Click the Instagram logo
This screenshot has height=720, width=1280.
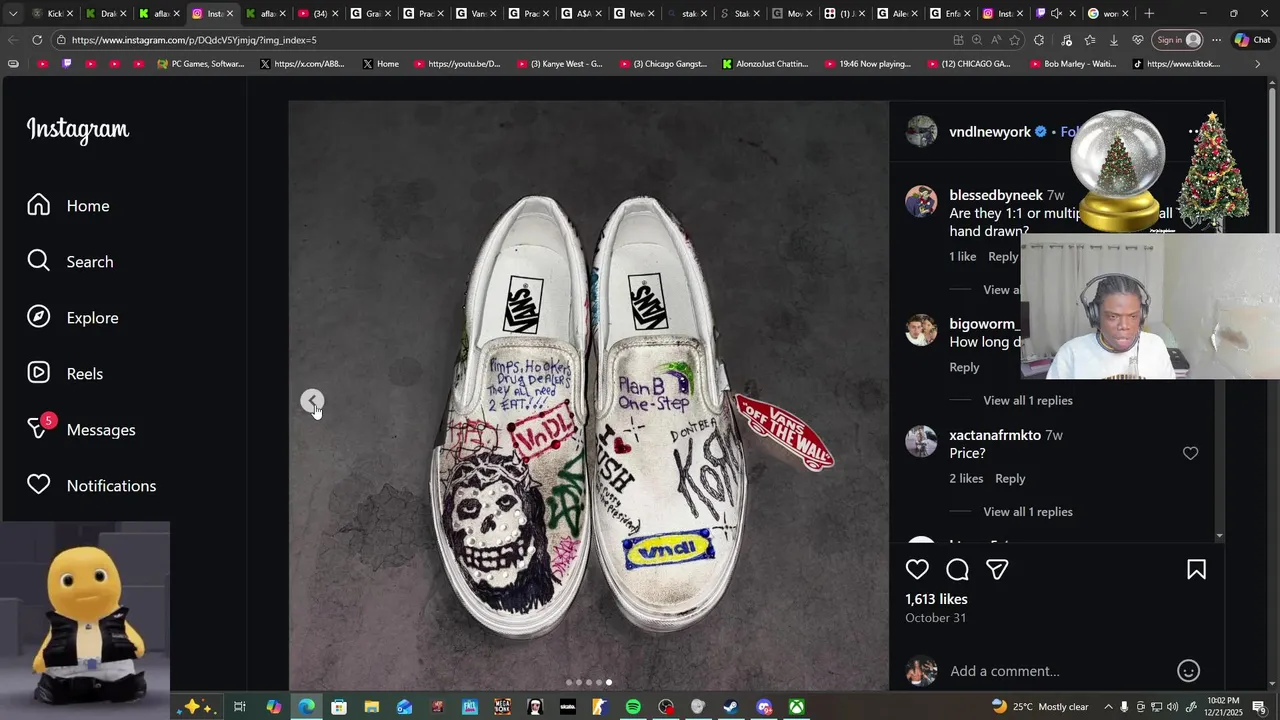click(78, 130)
